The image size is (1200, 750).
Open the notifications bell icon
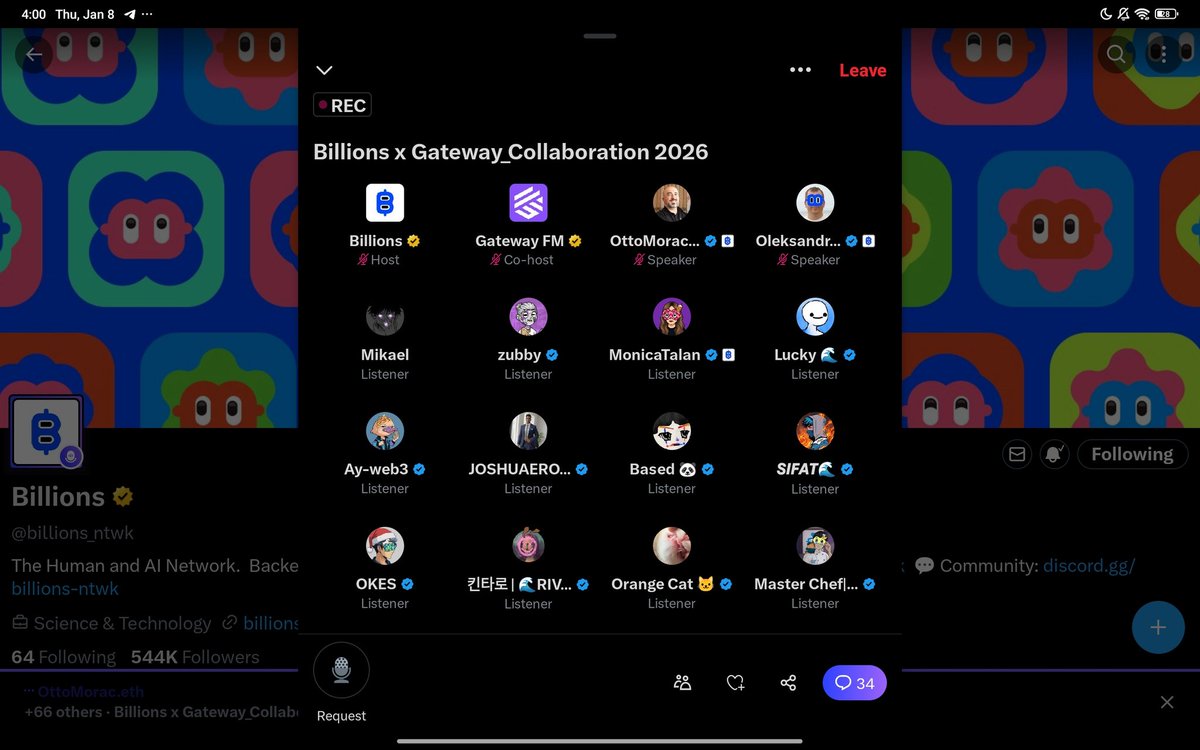point(1053,454)
